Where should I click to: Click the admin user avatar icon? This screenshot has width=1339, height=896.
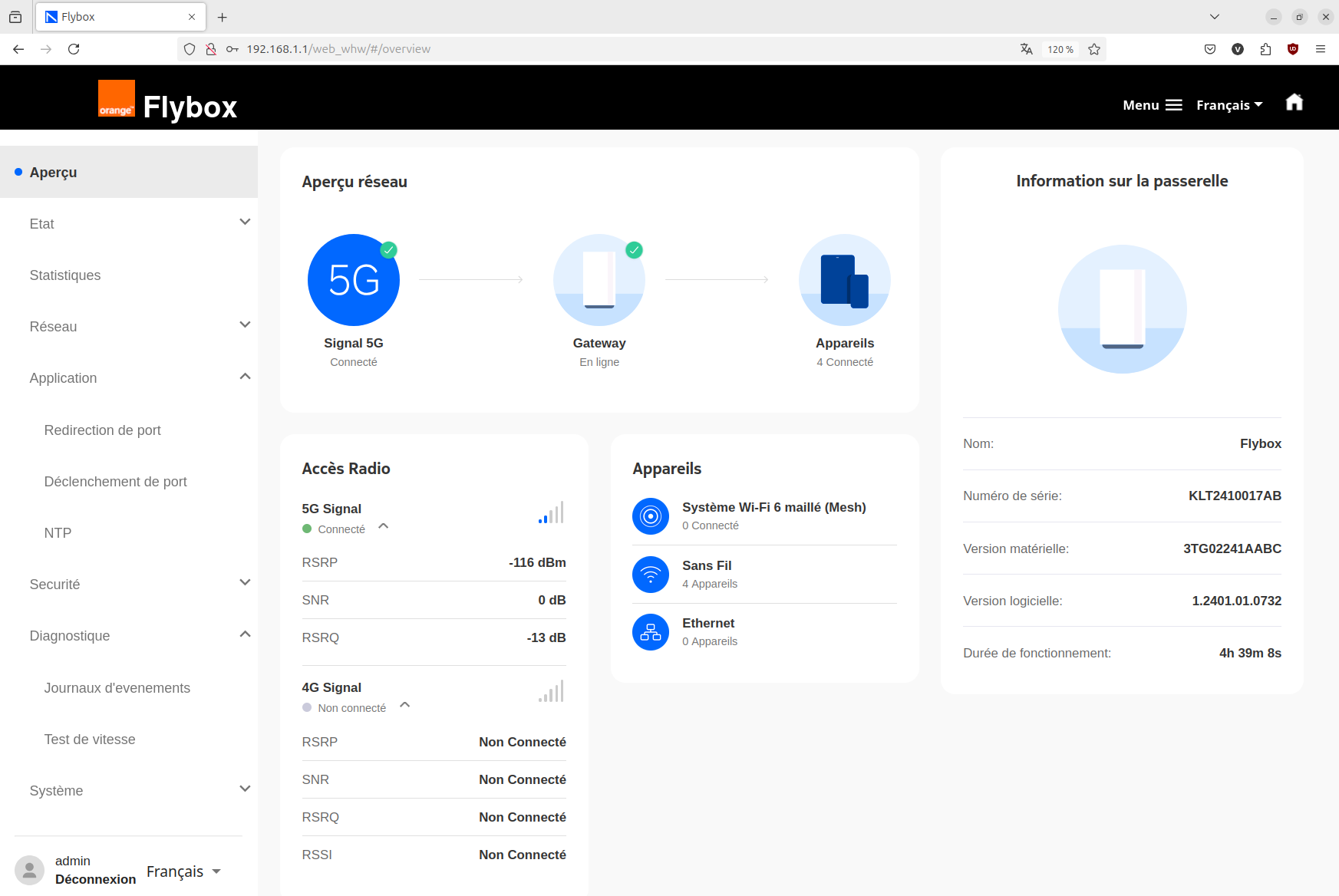(29, 871)
